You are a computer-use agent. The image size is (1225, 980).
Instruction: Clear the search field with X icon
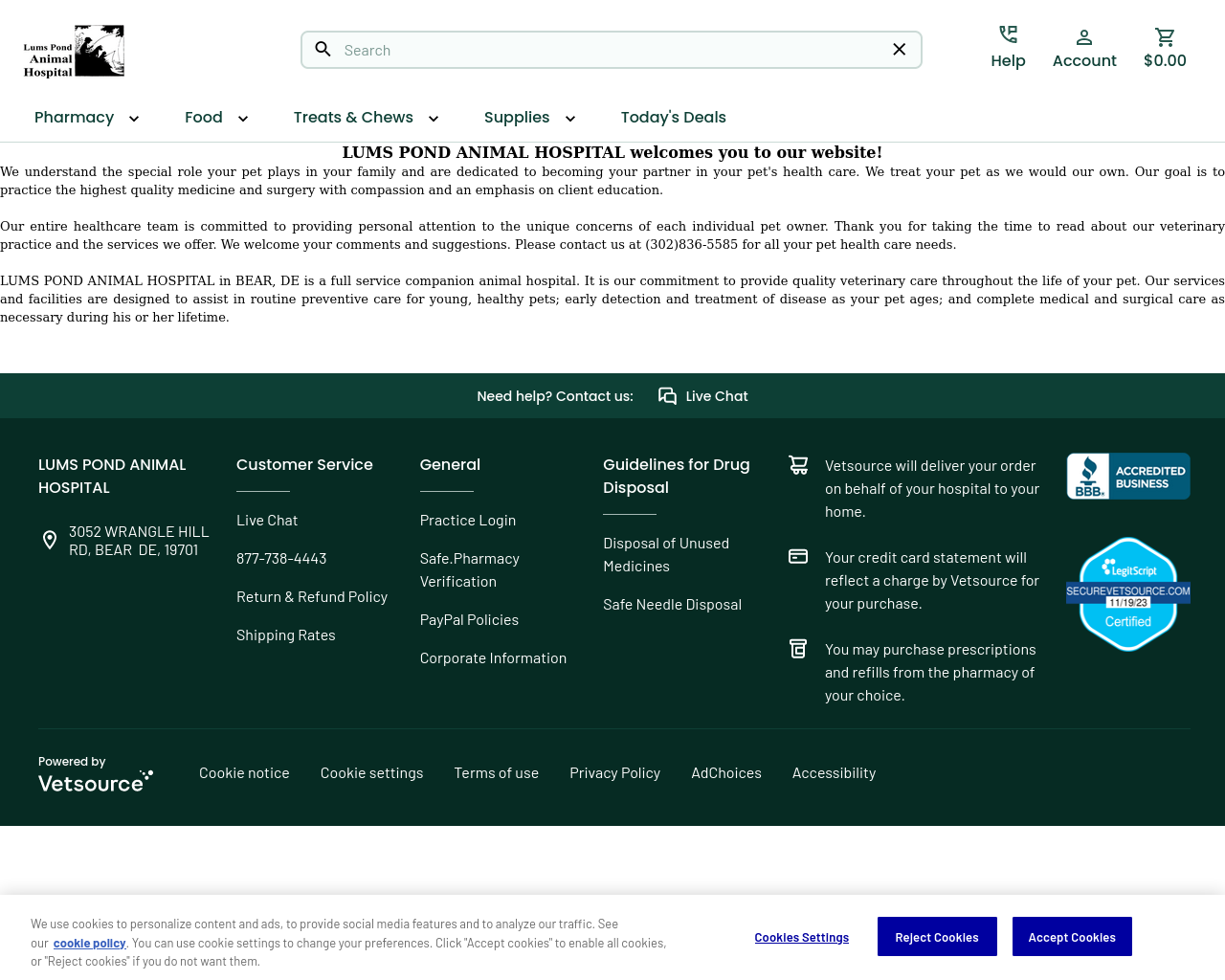(900, 49)
